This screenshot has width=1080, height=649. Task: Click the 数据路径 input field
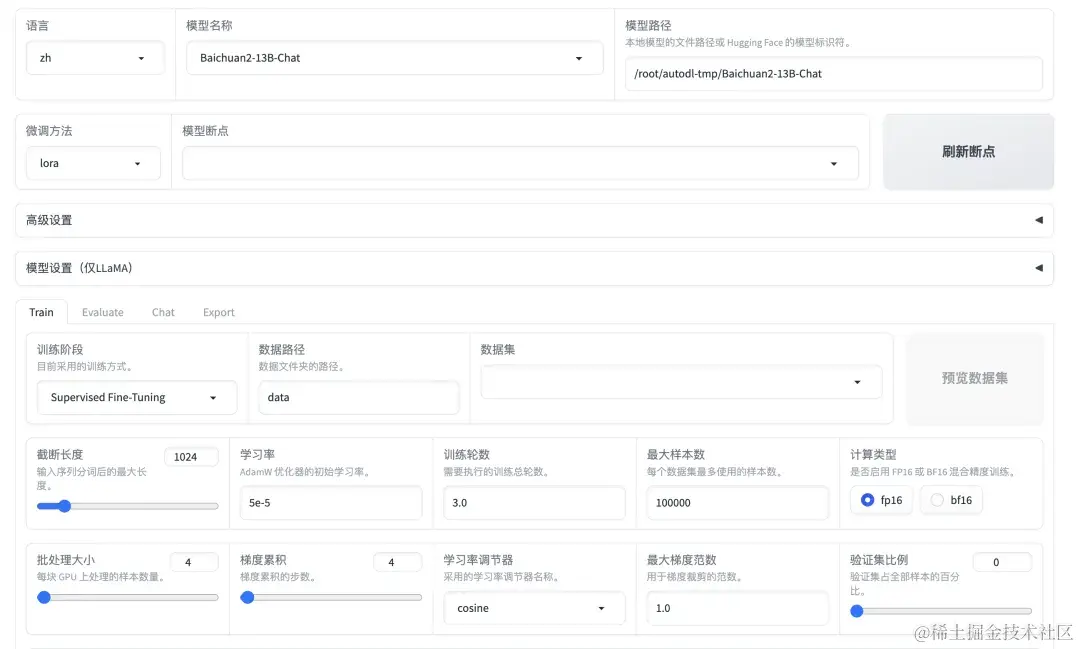tap(359, 398)
